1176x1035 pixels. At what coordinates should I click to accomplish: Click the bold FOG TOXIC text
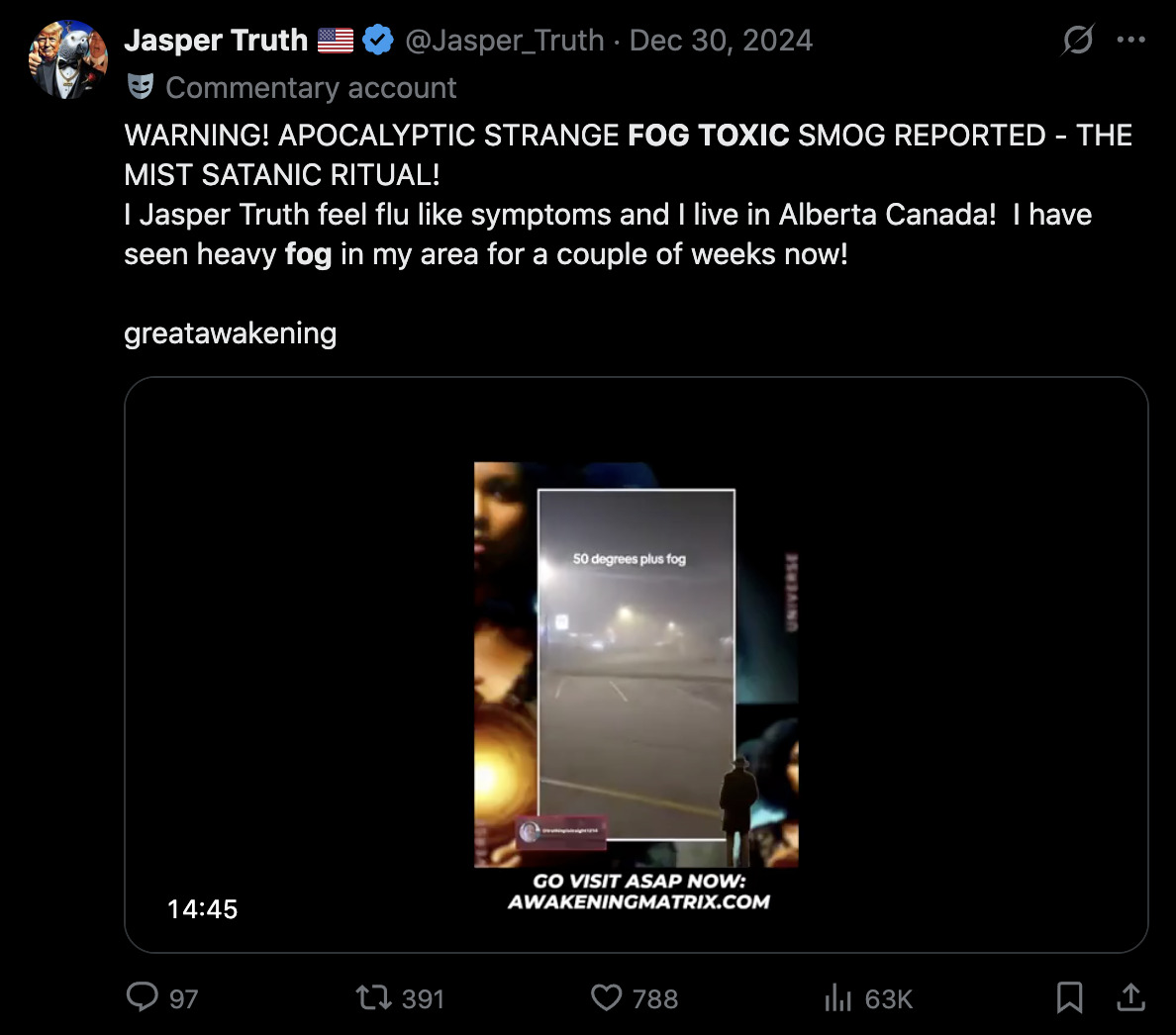[708, 136]
